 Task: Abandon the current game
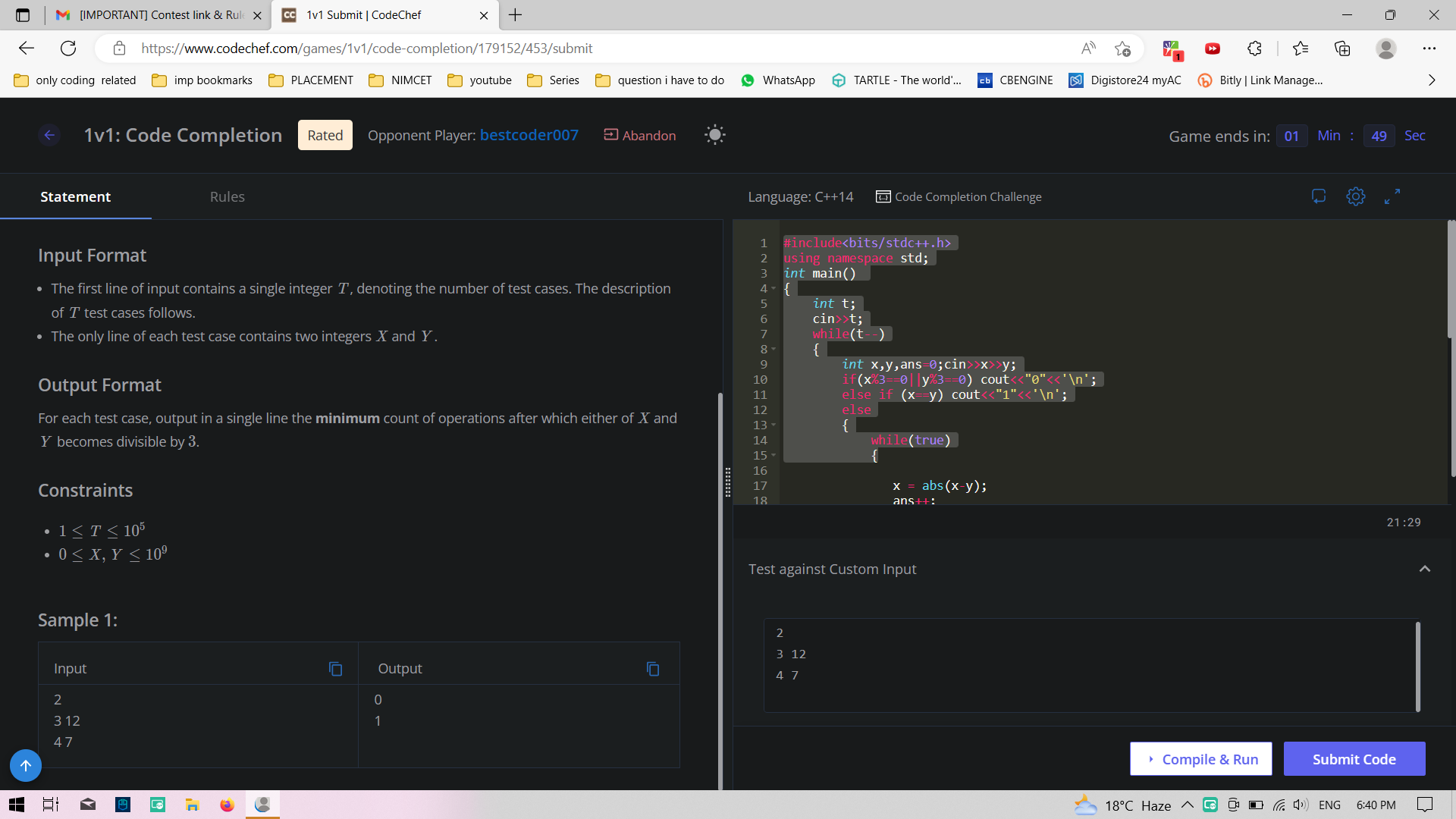[x=639, y=136]
